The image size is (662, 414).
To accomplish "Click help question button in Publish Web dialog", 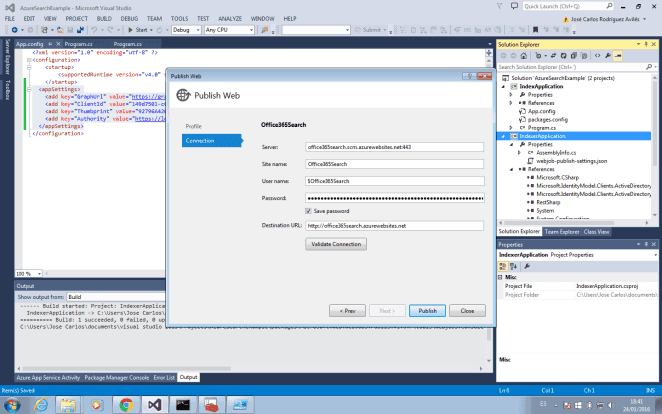I will pyautogui.click(x=469, y=76).
